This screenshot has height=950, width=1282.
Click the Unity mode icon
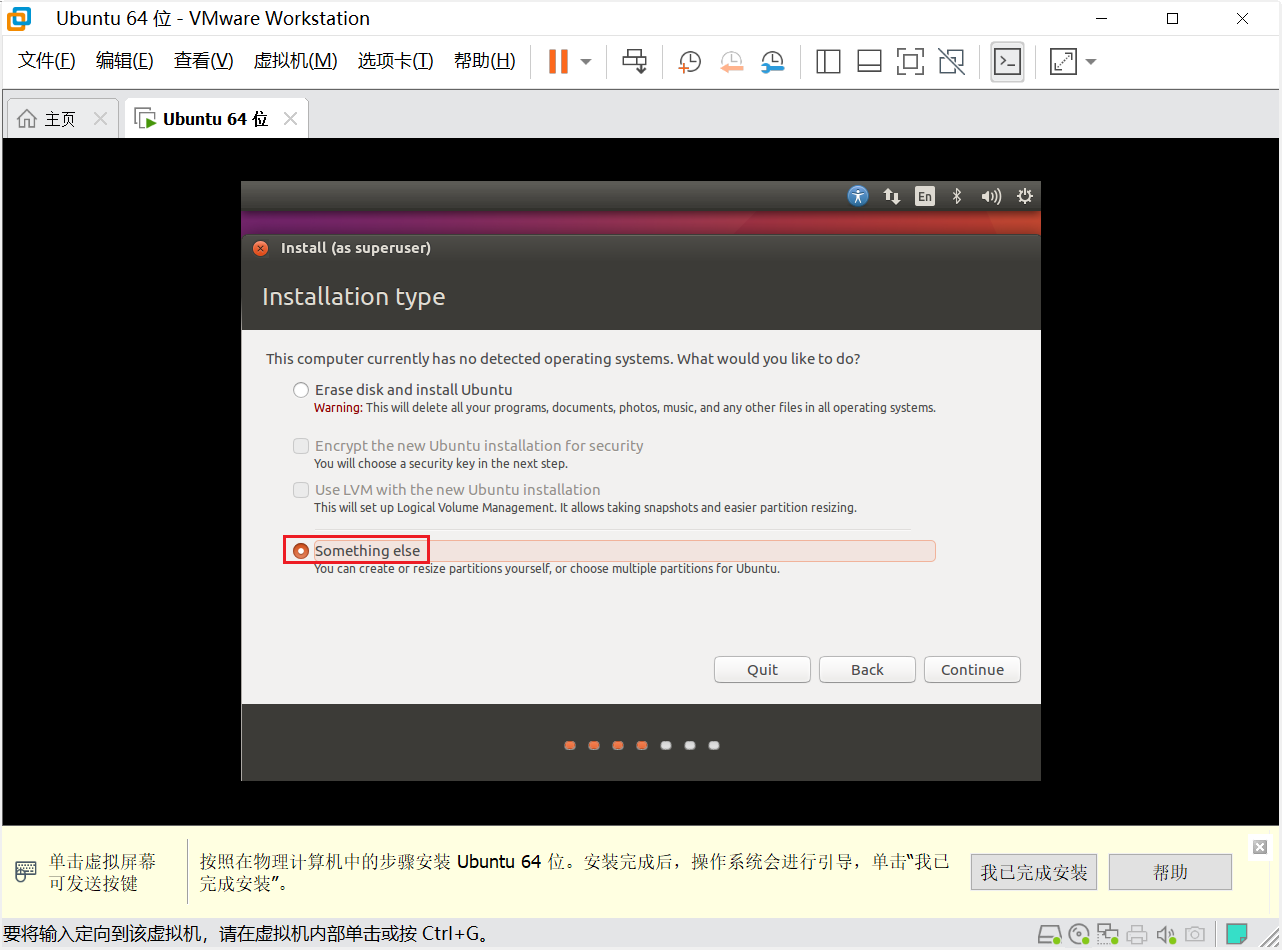point(952,62)
